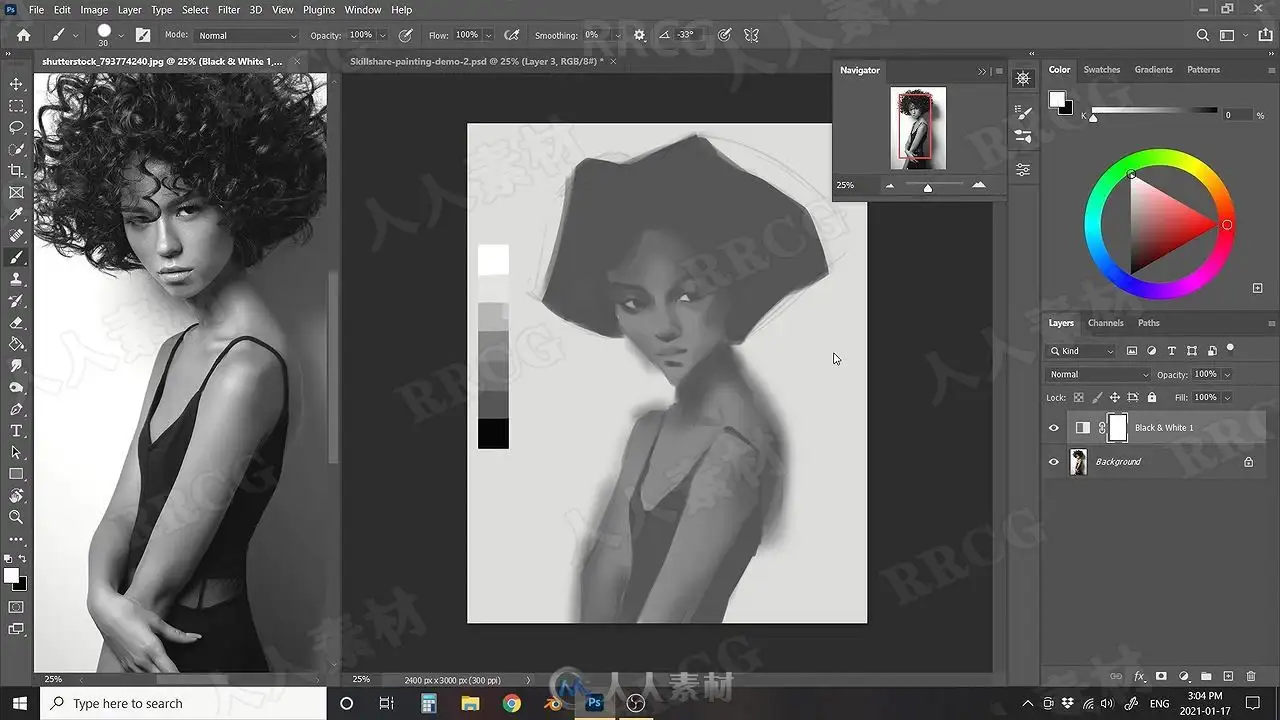Select the Type tool

click(16, 431)
